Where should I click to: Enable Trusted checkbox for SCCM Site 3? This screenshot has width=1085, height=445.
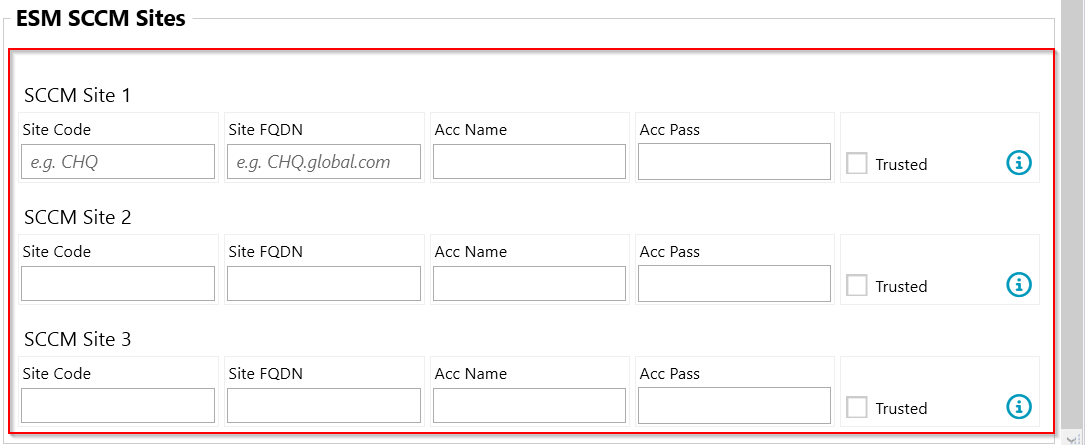click(857, 408)
